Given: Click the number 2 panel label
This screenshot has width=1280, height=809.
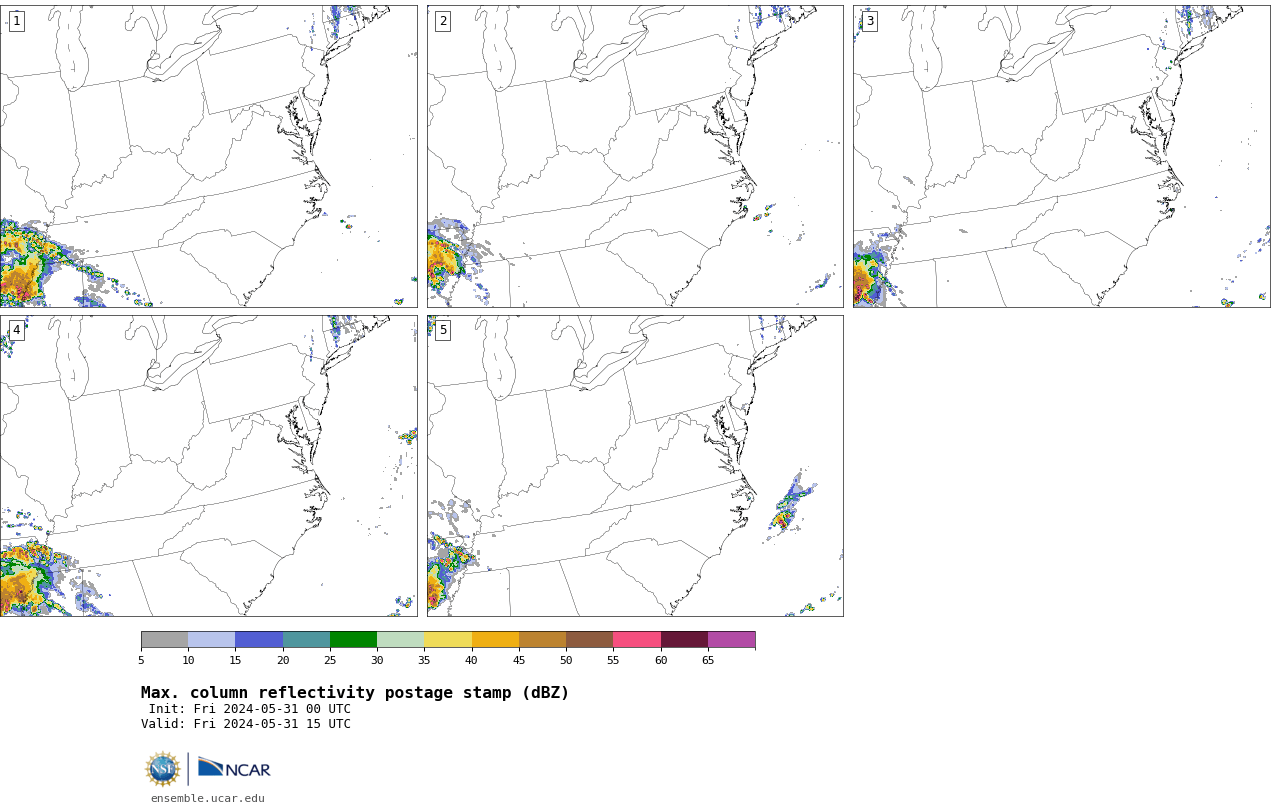Looking at the screenshot, I should pyautogui.click(x=443, y=21).
